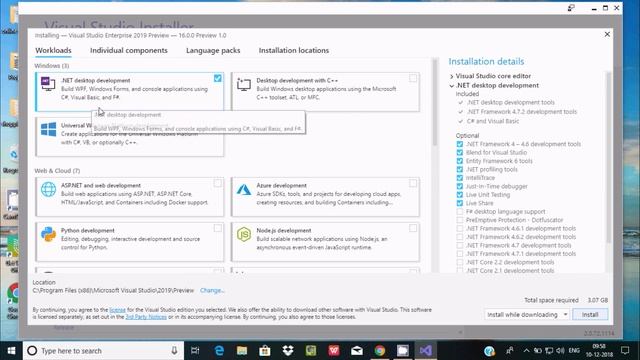Screen dimensions: 640x360
Task: Check the Azure development workload
Action: coord(413,183)
